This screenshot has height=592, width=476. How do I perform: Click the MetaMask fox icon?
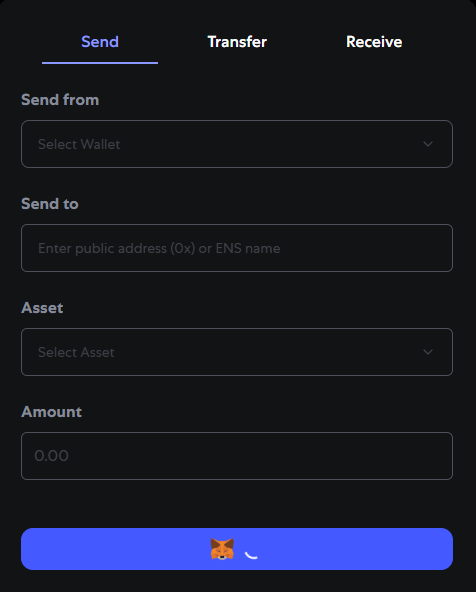click(222, 549)
